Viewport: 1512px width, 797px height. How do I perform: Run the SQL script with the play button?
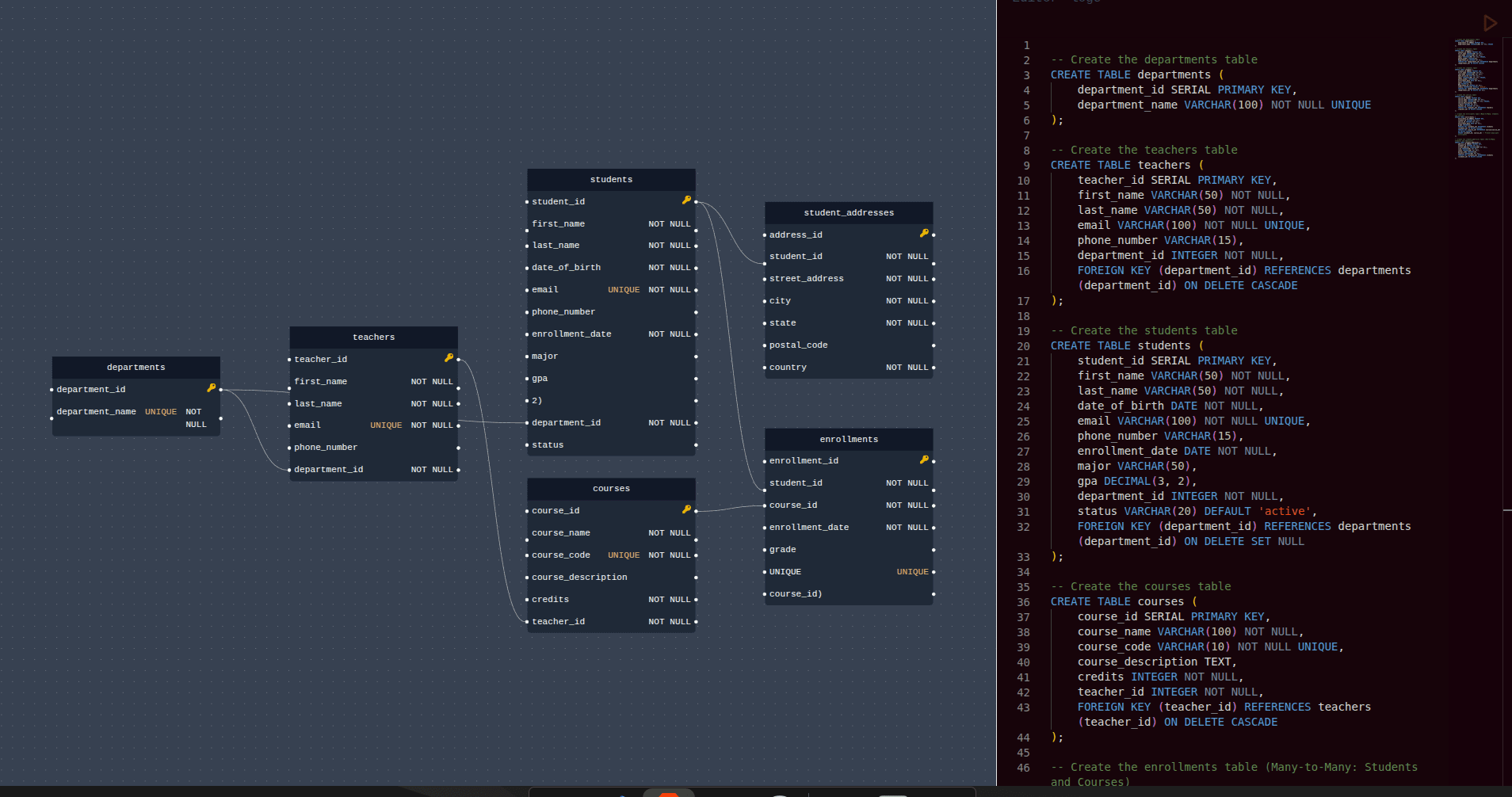click(1490, 23)
